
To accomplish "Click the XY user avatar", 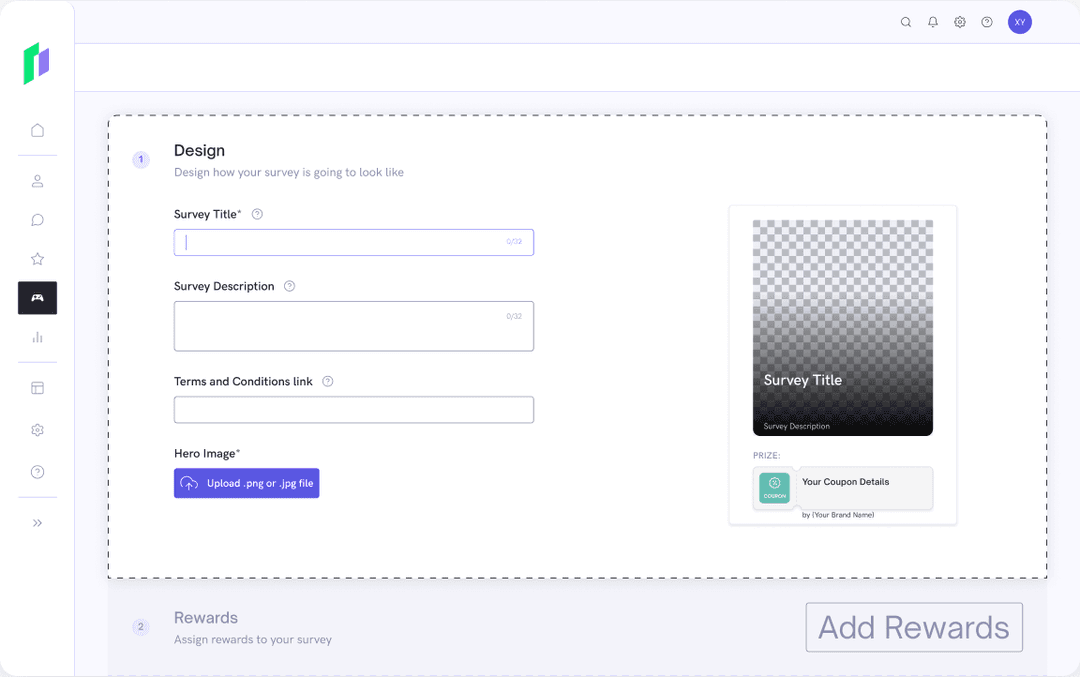I will tap(1019, 22).
